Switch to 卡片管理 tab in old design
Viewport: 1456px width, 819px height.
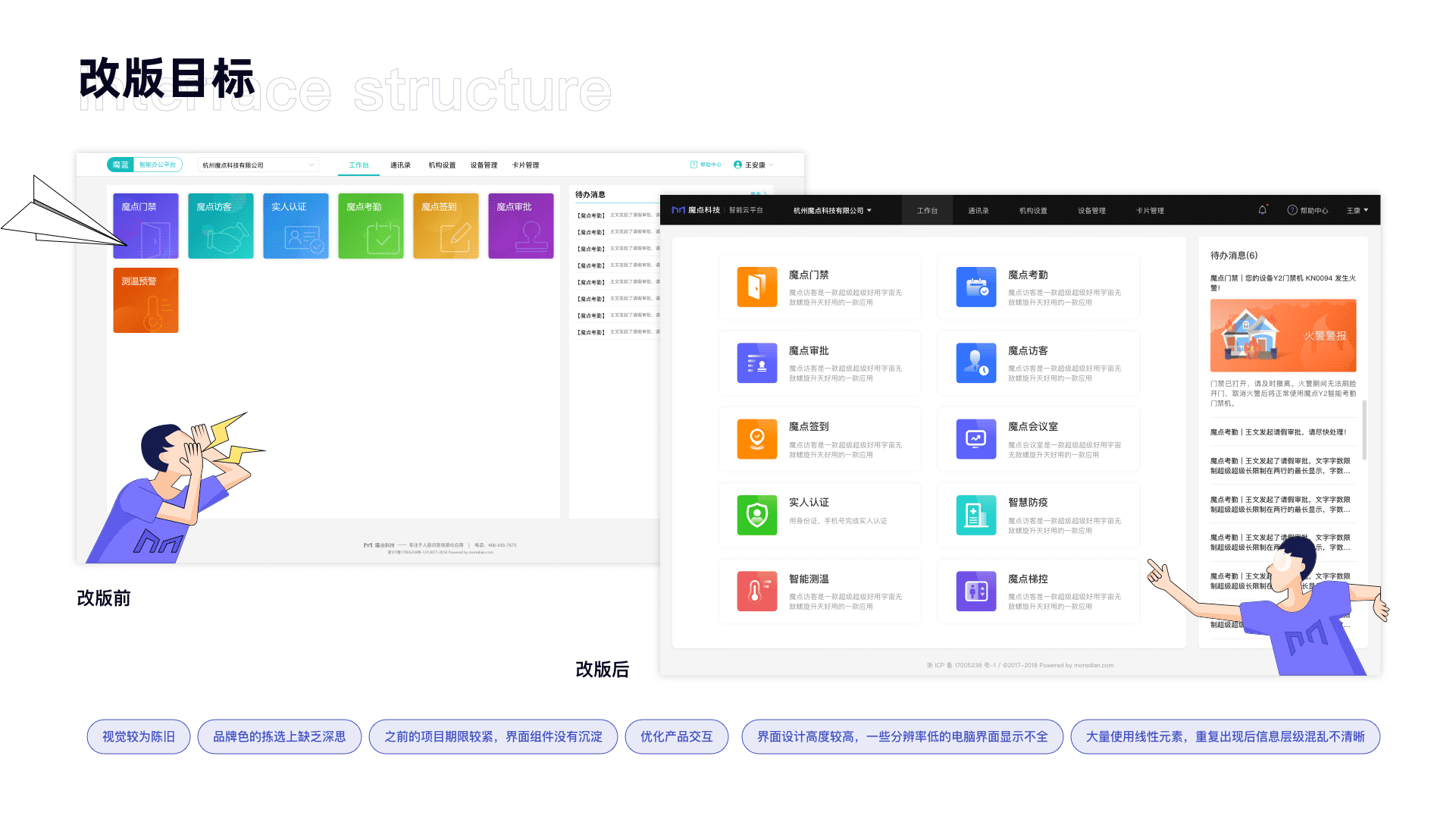[x=525, y=165]
